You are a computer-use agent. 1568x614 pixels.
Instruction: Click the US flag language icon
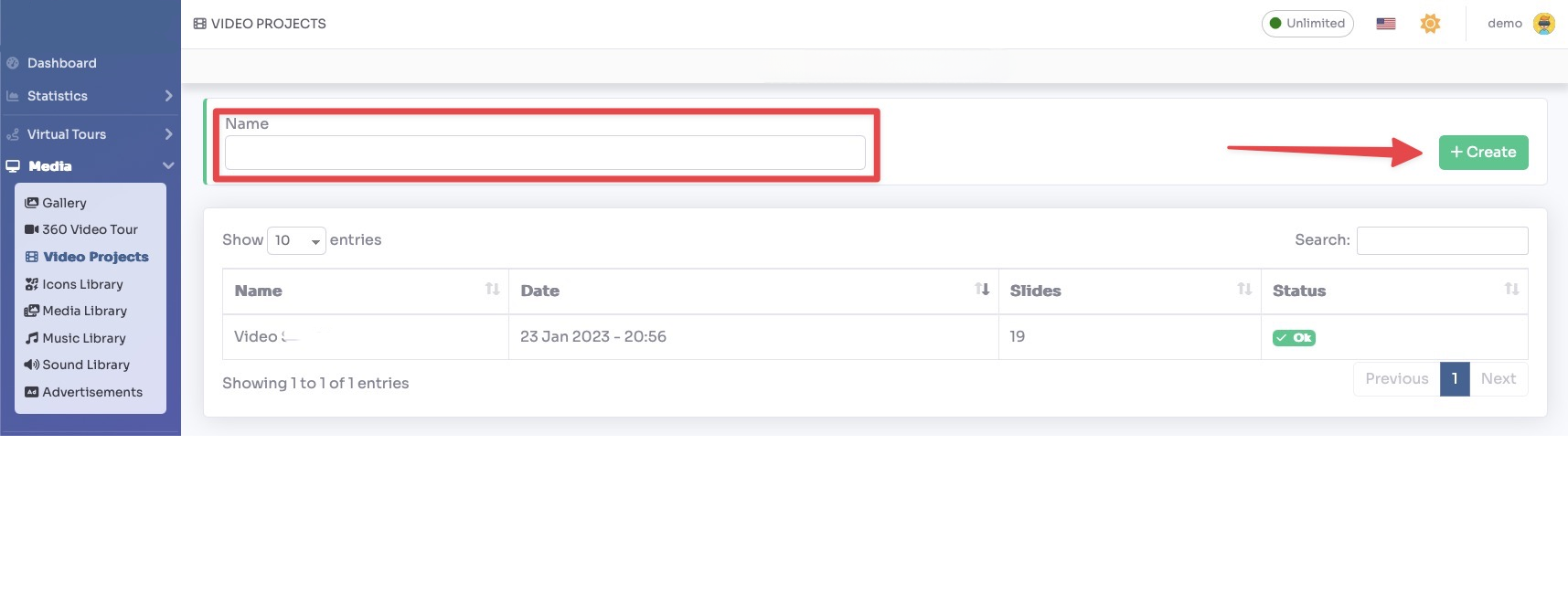coord(1385,24)
